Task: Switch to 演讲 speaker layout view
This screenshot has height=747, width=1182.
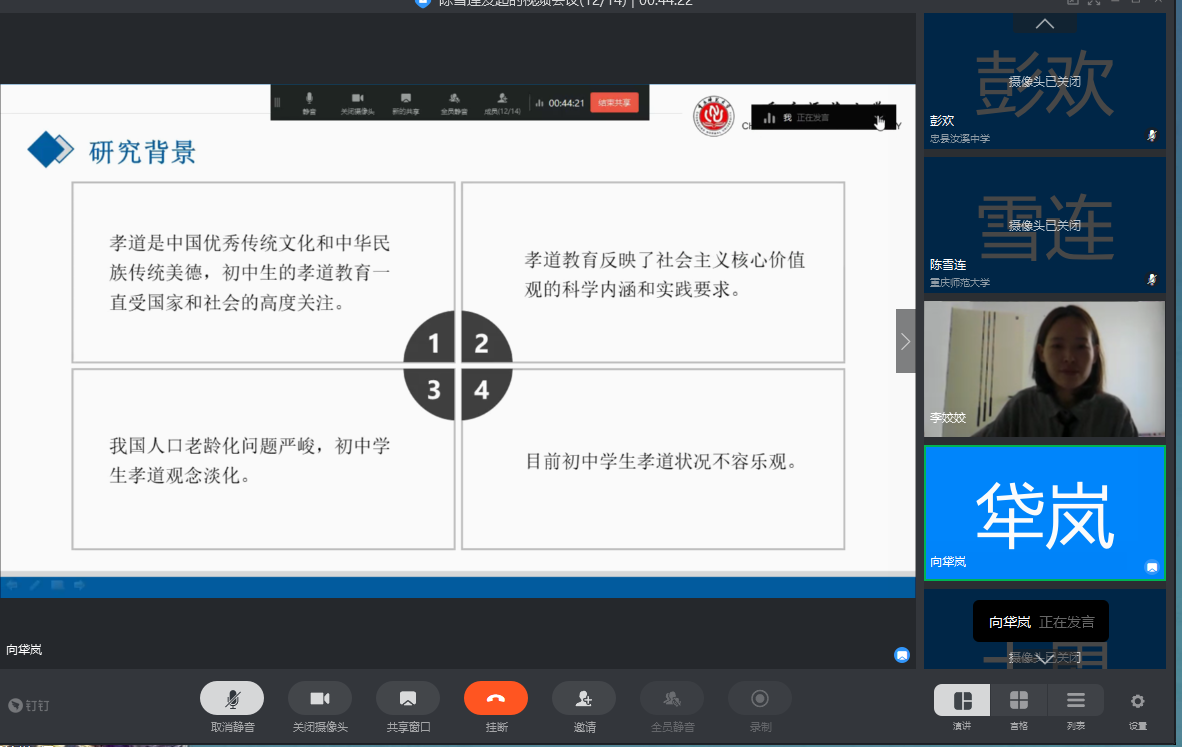Action: (962, 700)
